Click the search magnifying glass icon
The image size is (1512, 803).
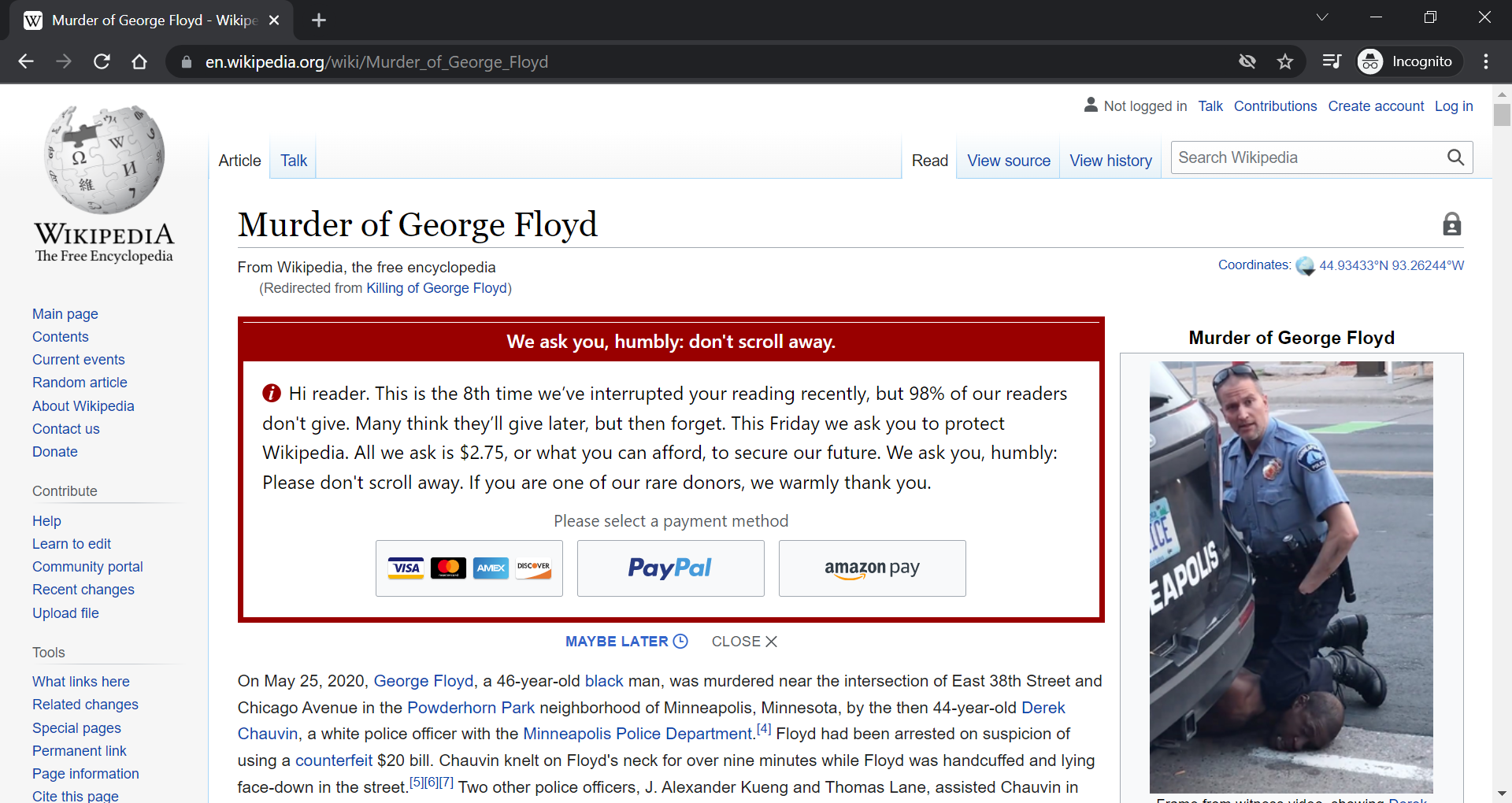point(1455,157)
